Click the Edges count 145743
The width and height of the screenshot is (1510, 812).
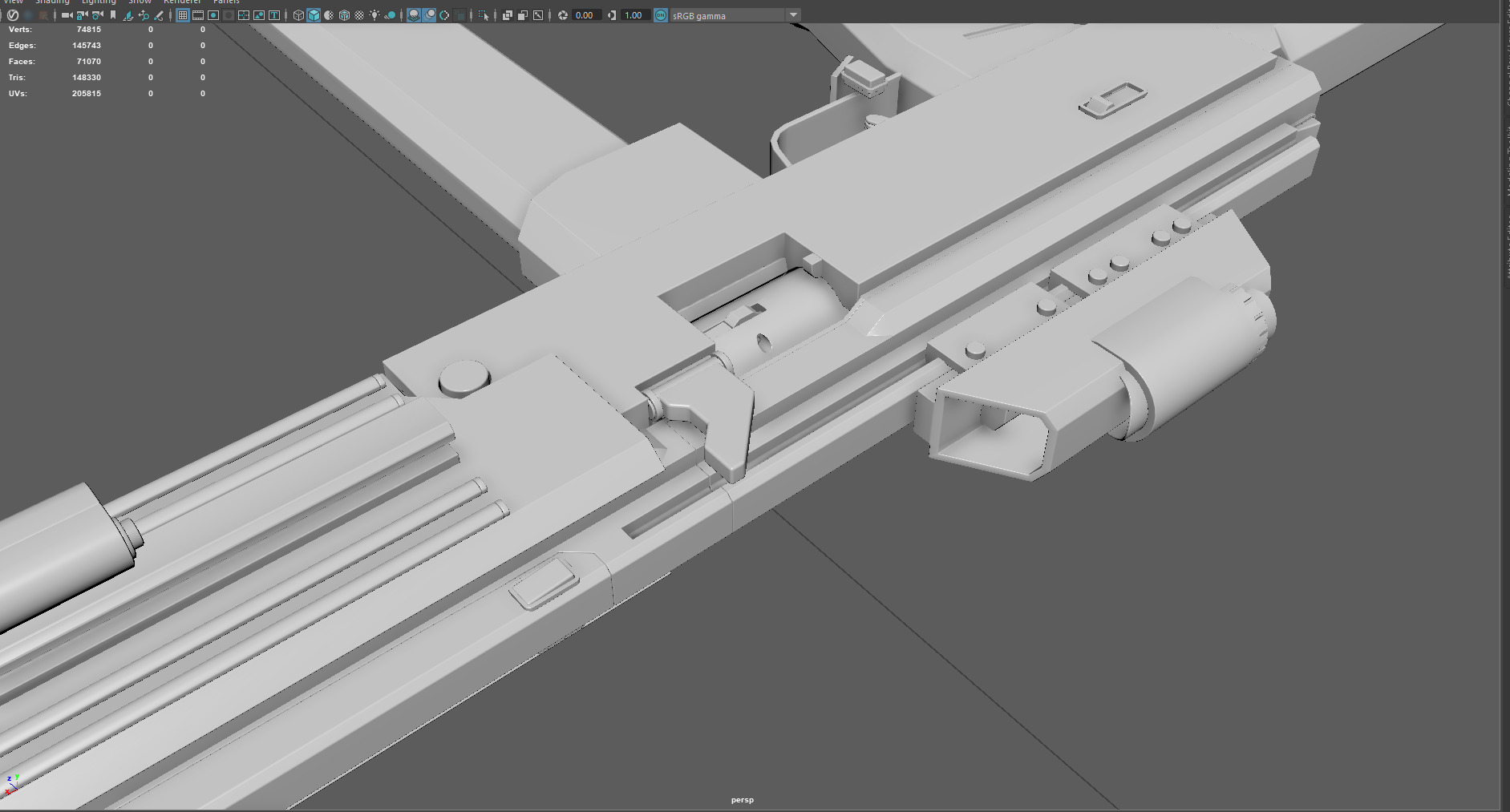tap(87, 46)
